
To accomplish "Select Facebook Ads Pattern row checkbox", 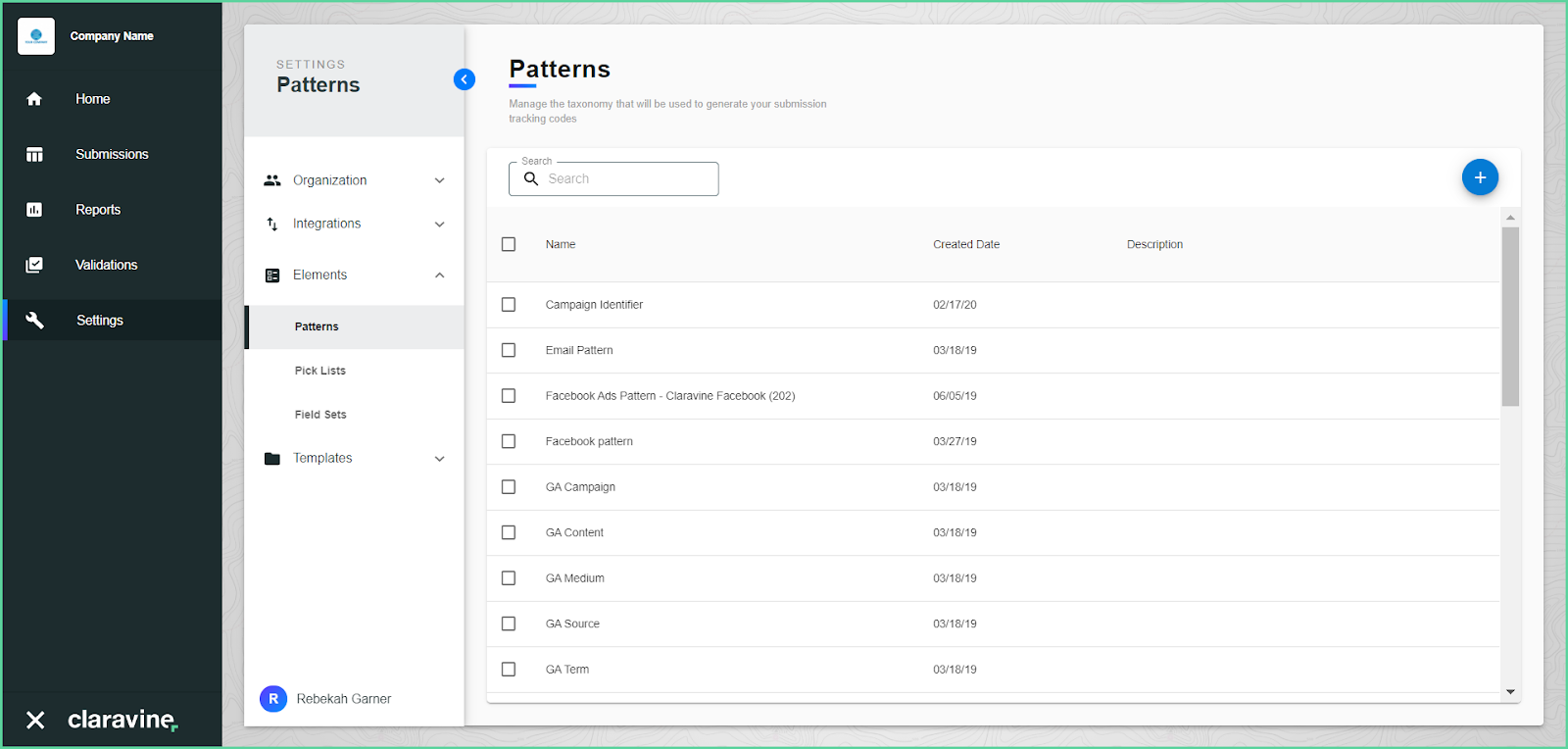I will 509,396.
